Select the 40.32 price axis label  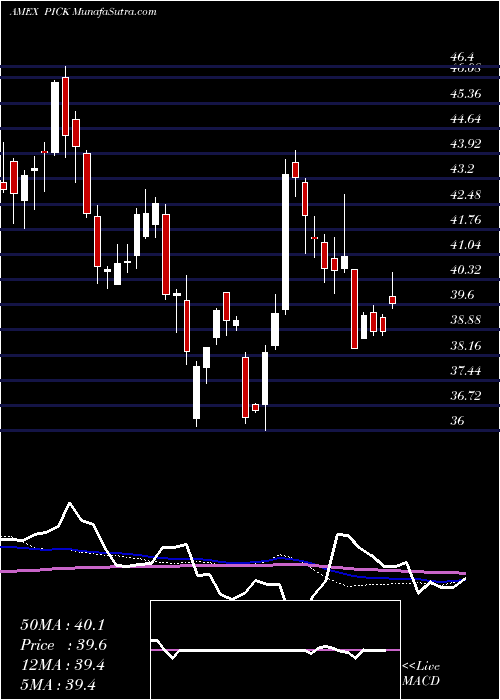467,270
